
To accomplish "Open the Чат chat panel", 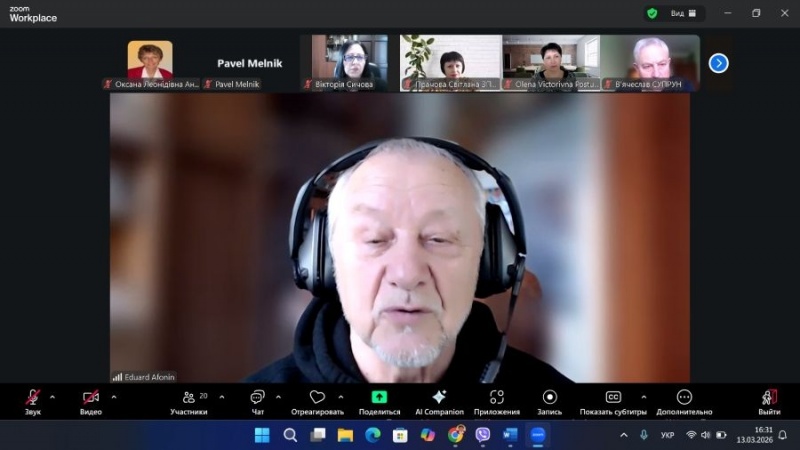I will pos(258,398).
